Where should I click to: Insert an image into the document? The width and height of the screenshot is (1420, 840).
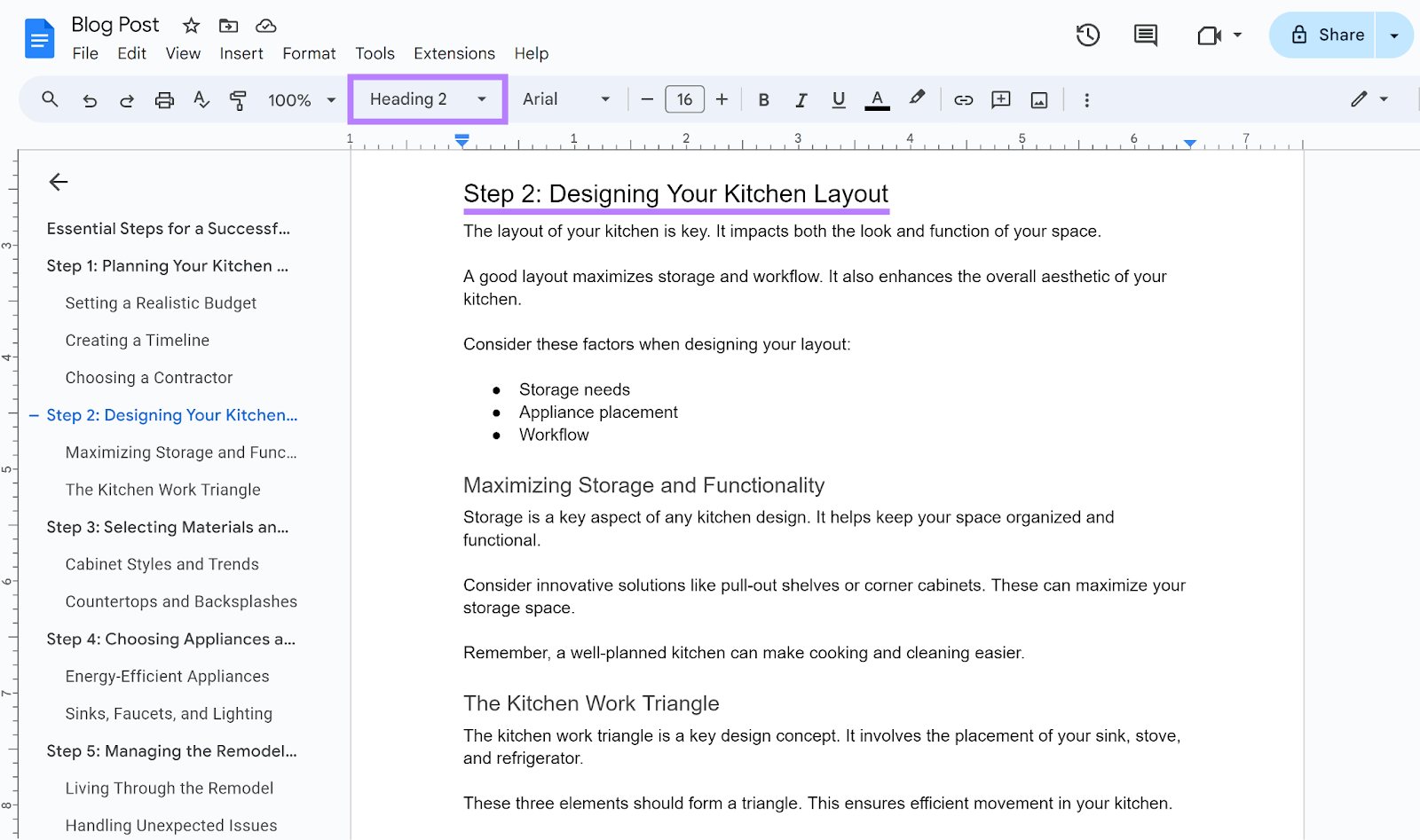click(x=1038, y=99)
